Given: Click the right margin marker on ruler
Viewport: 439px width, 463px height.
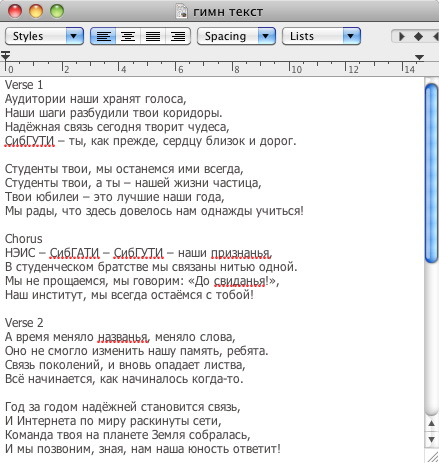Looking at the screenshot, I should pyautogui.click(x=419, y=58).
